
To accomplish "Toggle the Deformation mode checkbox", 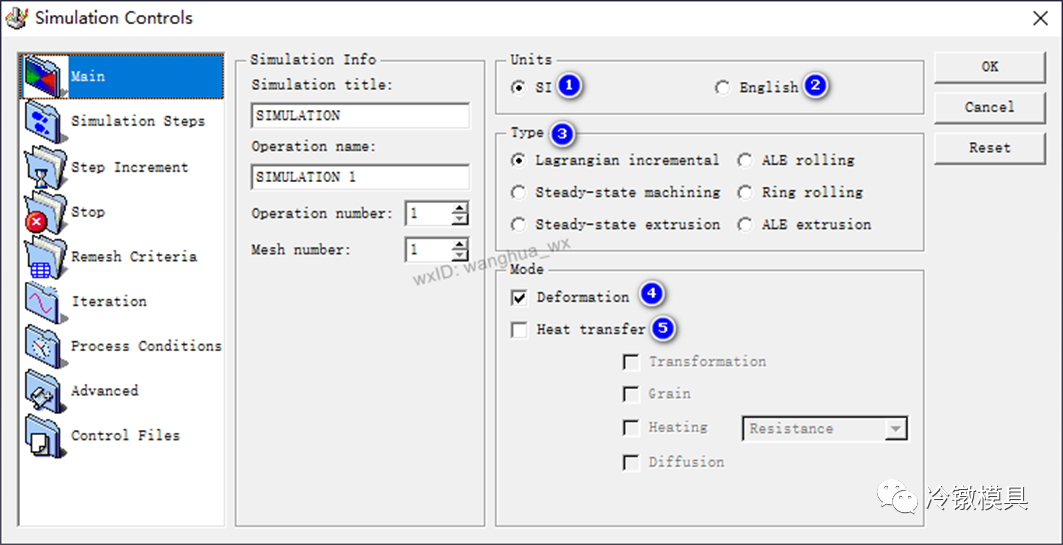I will (520, 298).
